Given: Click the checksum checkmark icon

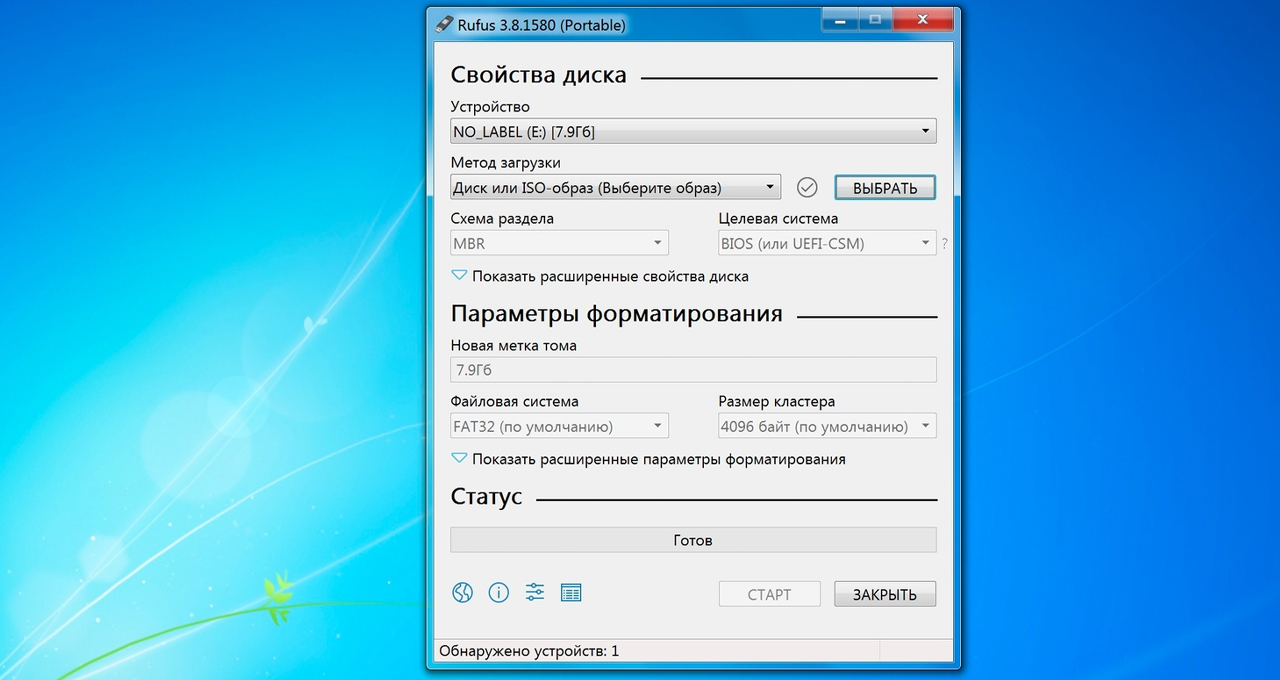Looking at the screenshot, I should tap(808, 187).
